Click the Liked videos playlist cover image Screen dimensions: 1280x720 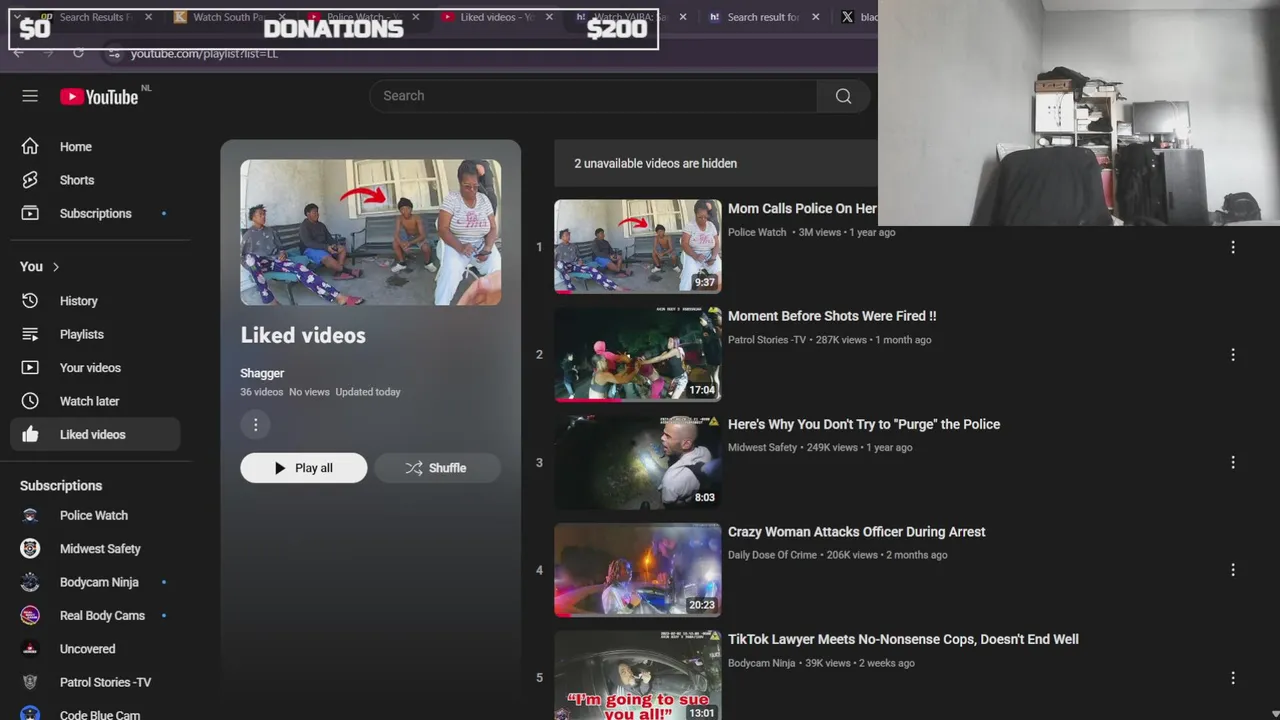(371, 233)
